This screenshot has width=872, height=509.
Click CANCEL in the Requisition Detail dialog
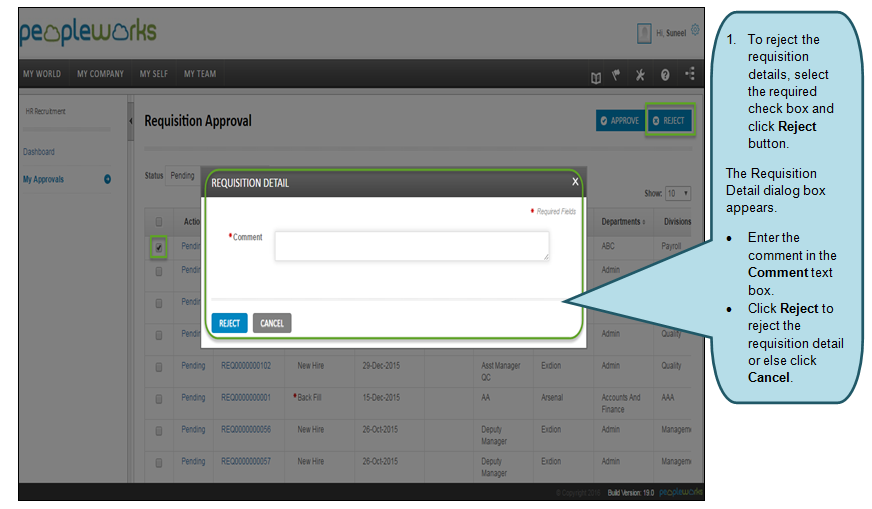point(272,323)
